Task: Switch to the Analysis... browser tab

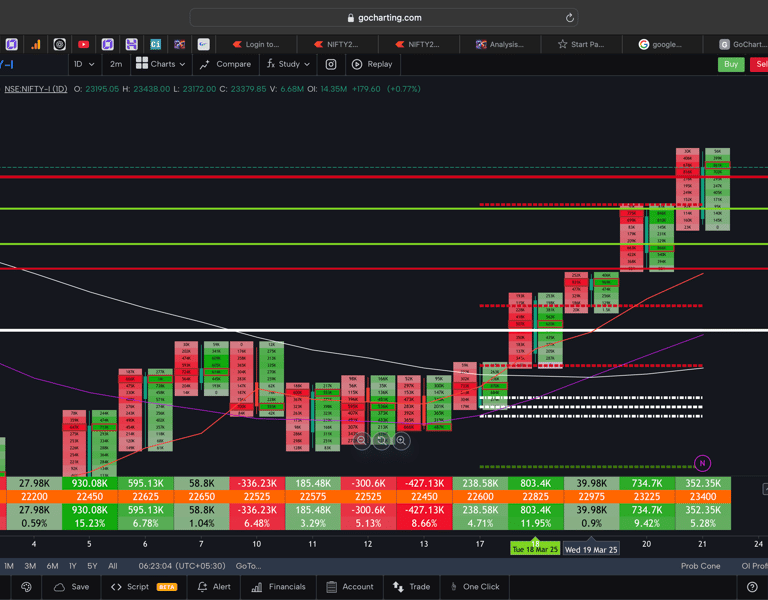Action: [500, 45]
